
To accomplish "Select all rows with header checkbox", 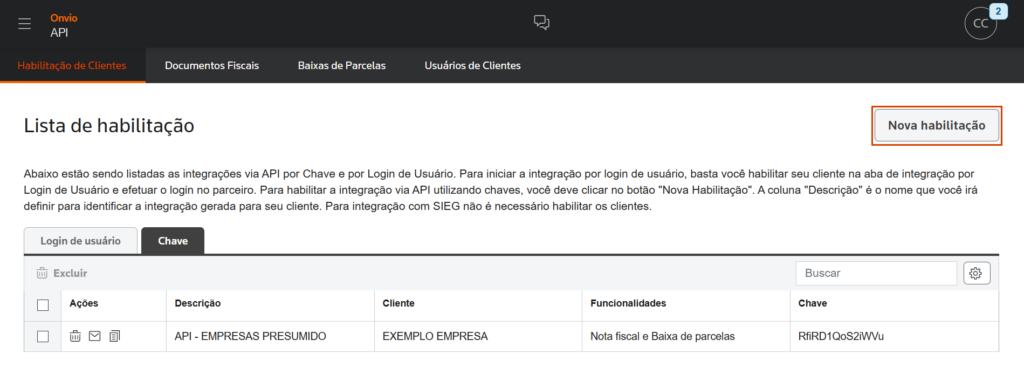I will (43, 304).
